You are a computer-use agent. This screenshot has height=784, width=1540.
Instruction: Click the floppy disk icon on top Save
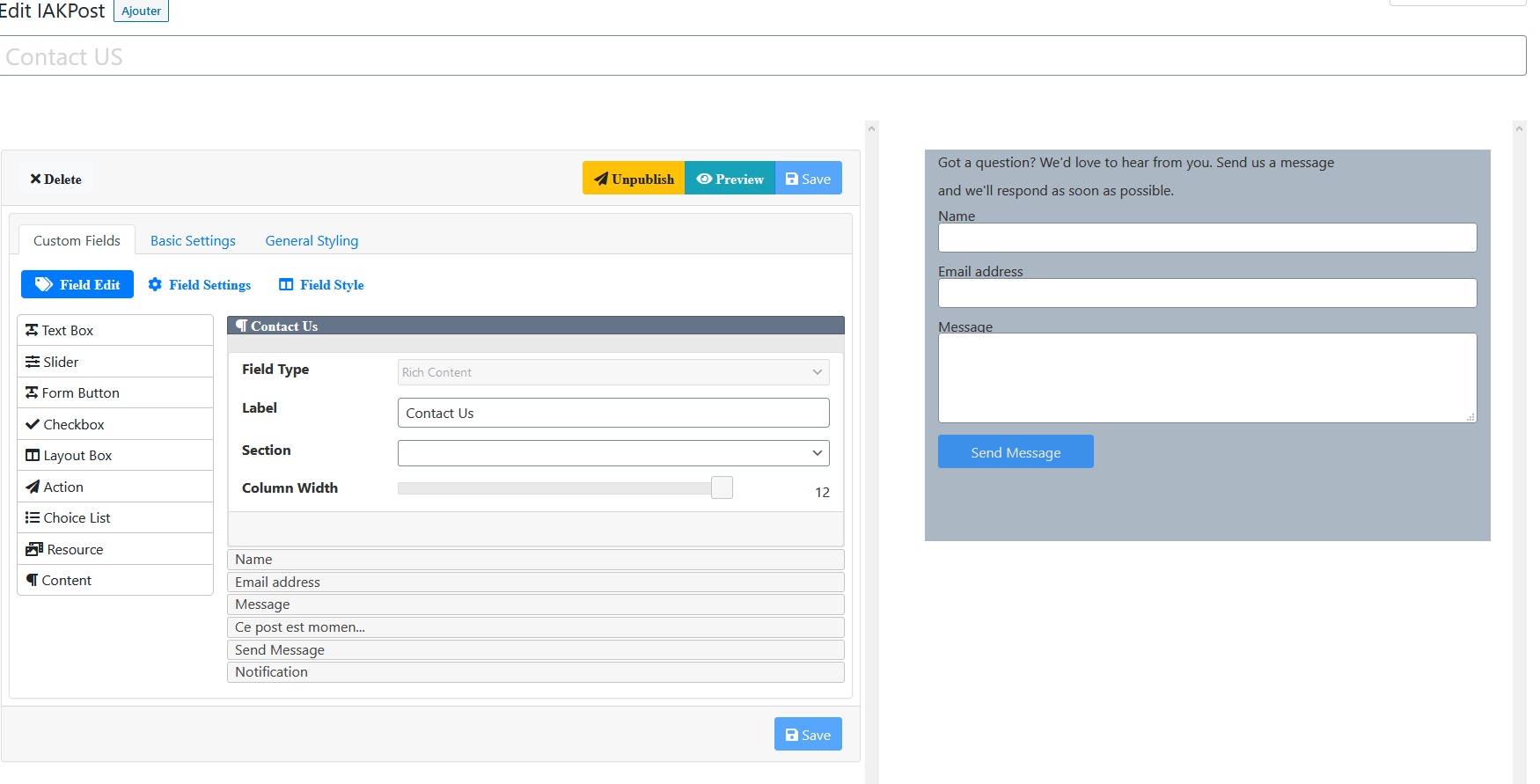(x=792, y=179)
